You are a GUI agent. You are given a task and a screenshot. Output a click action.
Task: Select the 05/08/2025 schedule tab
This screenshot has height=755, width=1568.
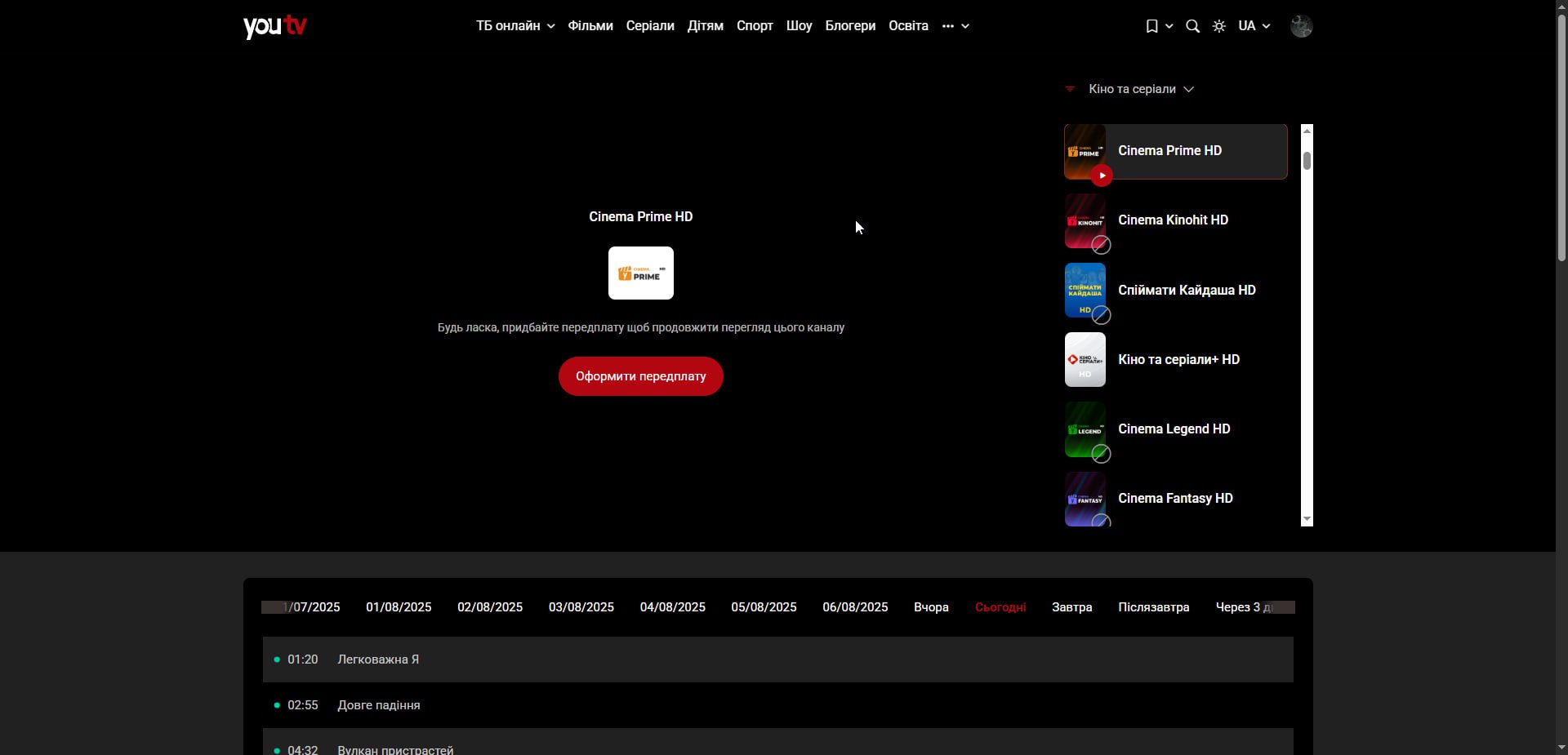point(764,607)
